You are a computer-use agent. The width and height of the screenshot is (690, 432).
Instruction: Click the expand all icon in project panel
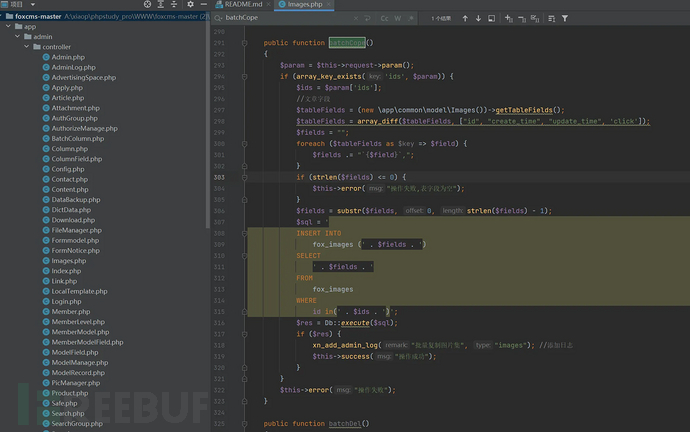click(x=161, y=5)
